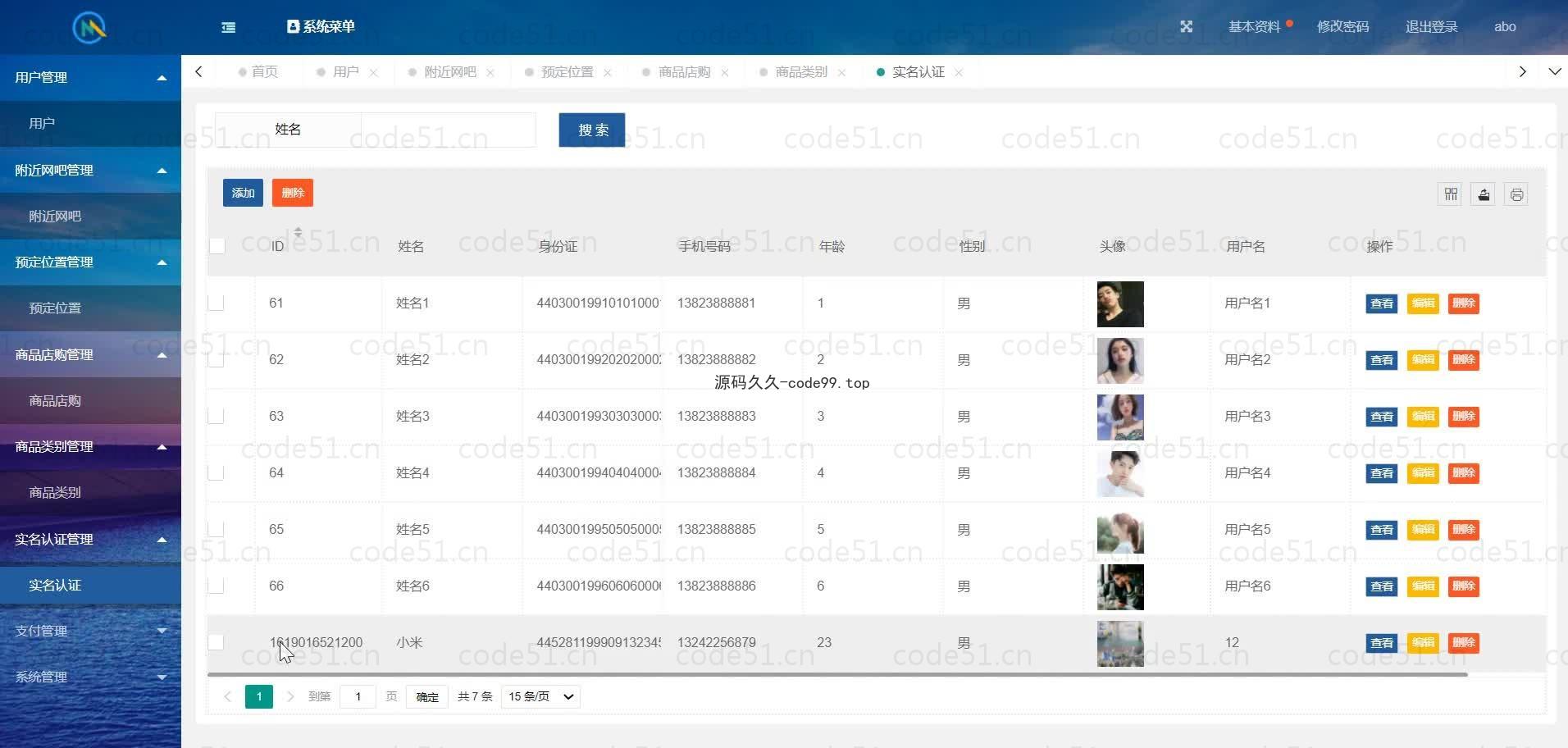The height and width of the screenshot is (748, 1568).
Task: Collapse the 实名认证管理 sidebar group
Action: point(90,539)
